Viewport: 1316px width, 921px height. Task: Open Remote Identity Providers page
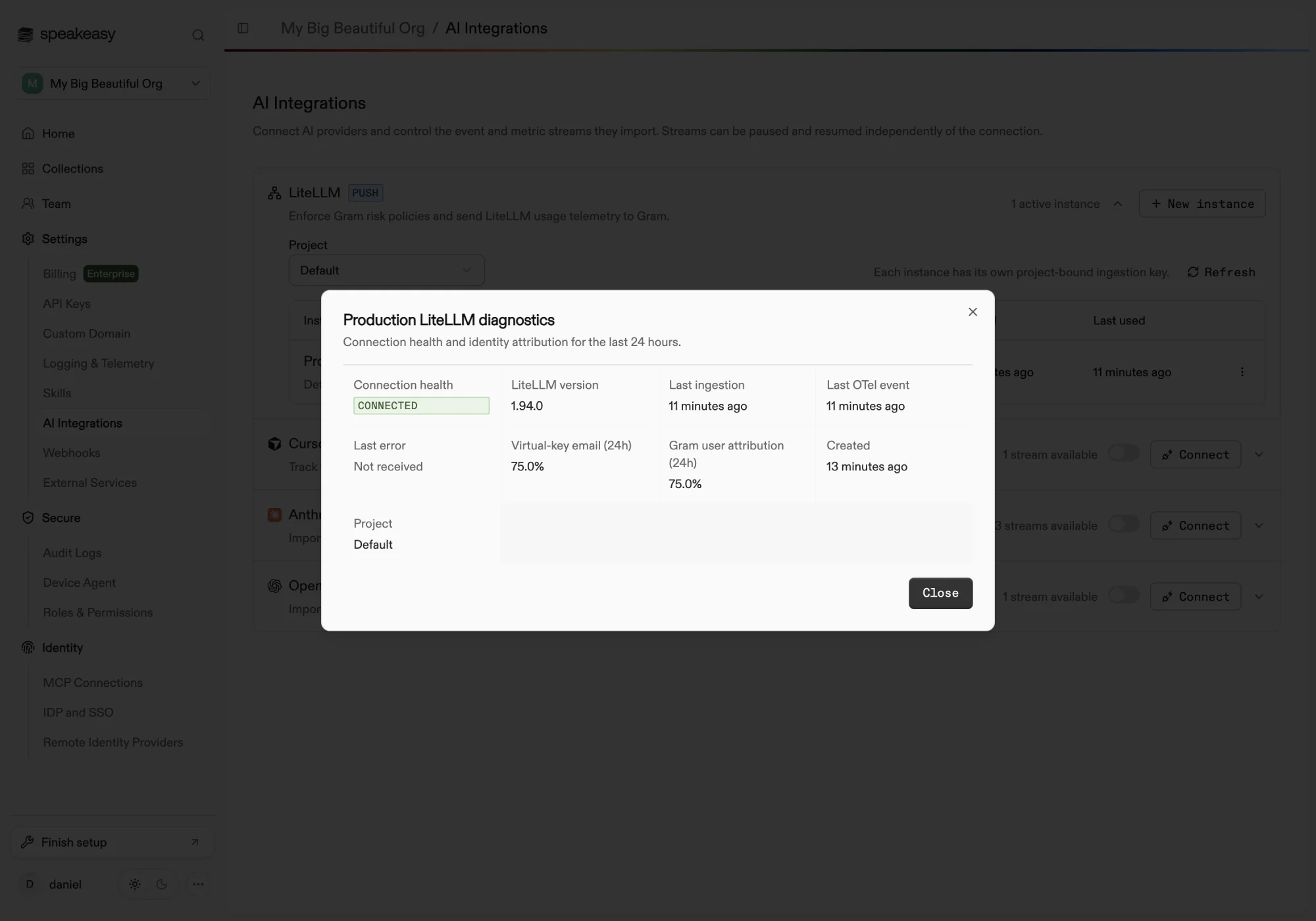113,742
